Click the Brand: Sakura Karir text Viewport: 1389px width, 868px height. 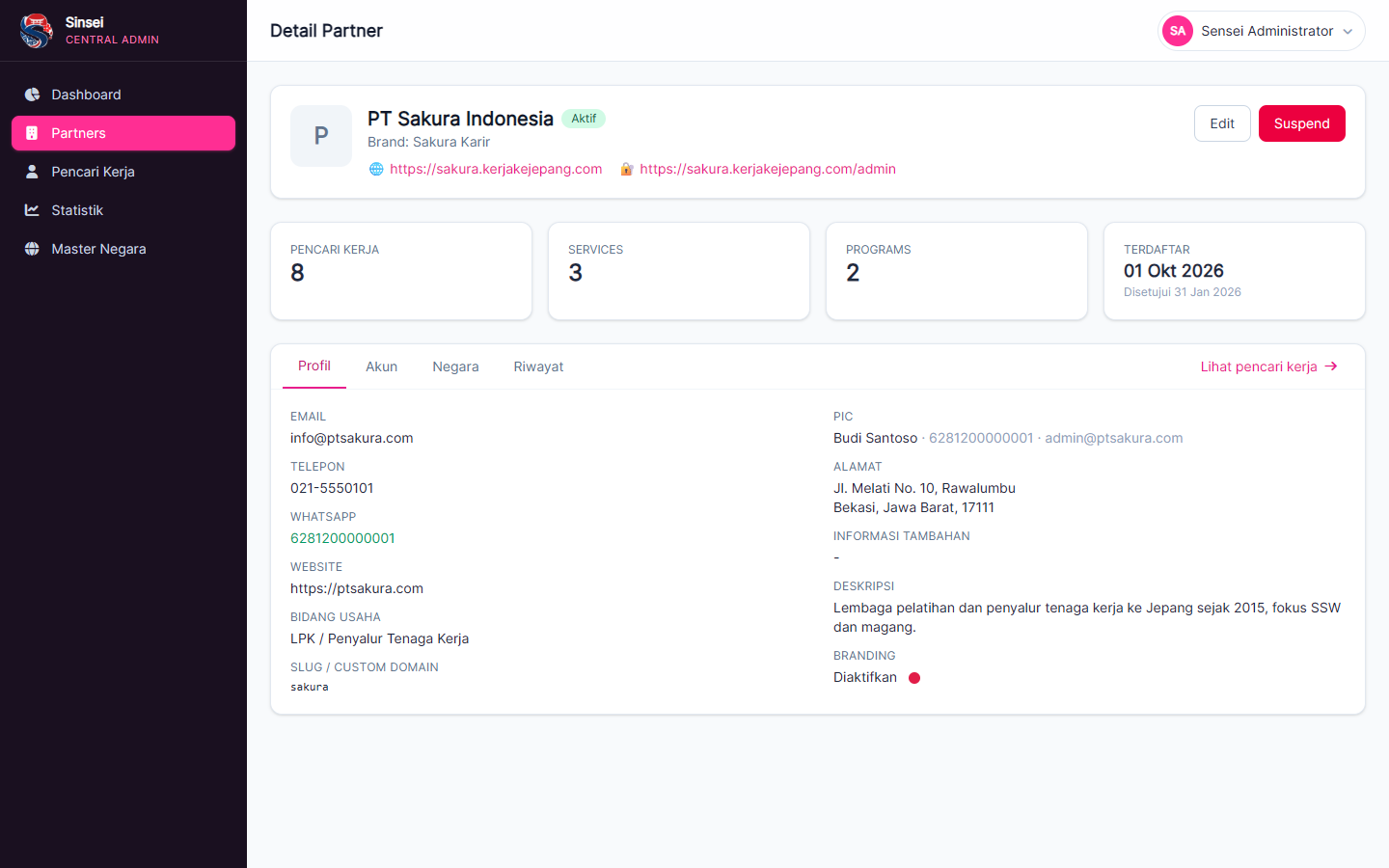429,142
